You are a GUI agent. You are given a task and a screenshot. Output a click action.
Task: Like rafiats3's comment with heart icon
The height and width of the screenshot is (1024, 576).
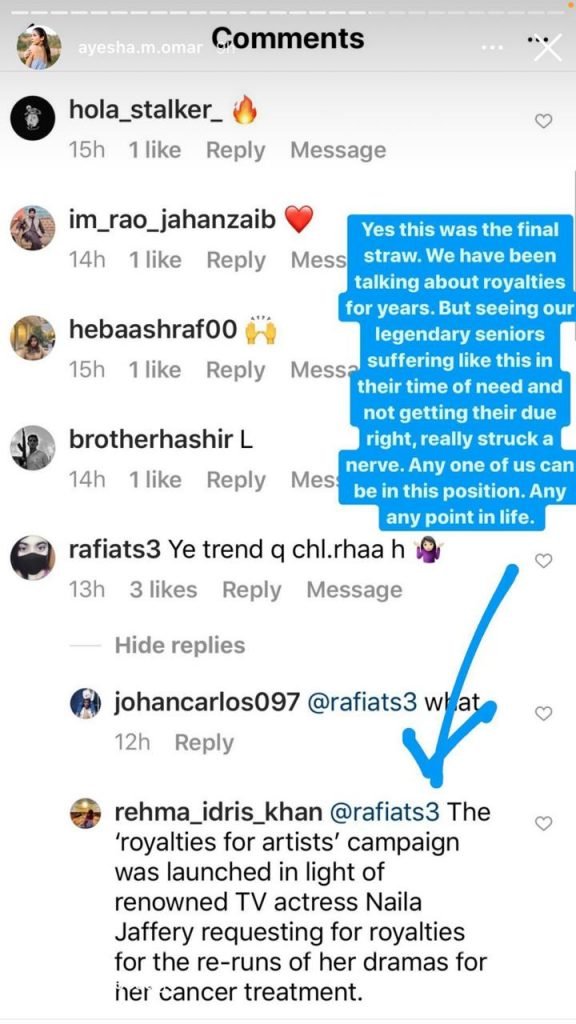click(x=543, y=560)
